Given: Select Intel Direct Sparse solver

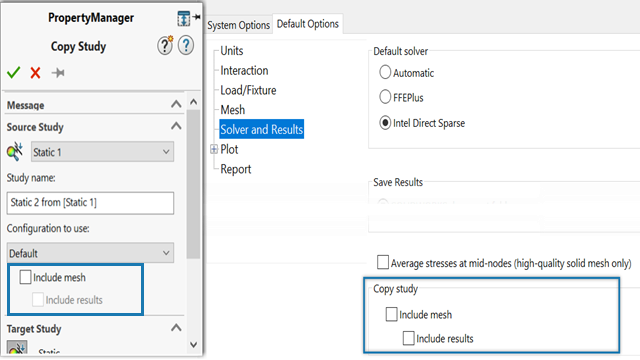Looking at the screenshot, I should tap(385, 122).
